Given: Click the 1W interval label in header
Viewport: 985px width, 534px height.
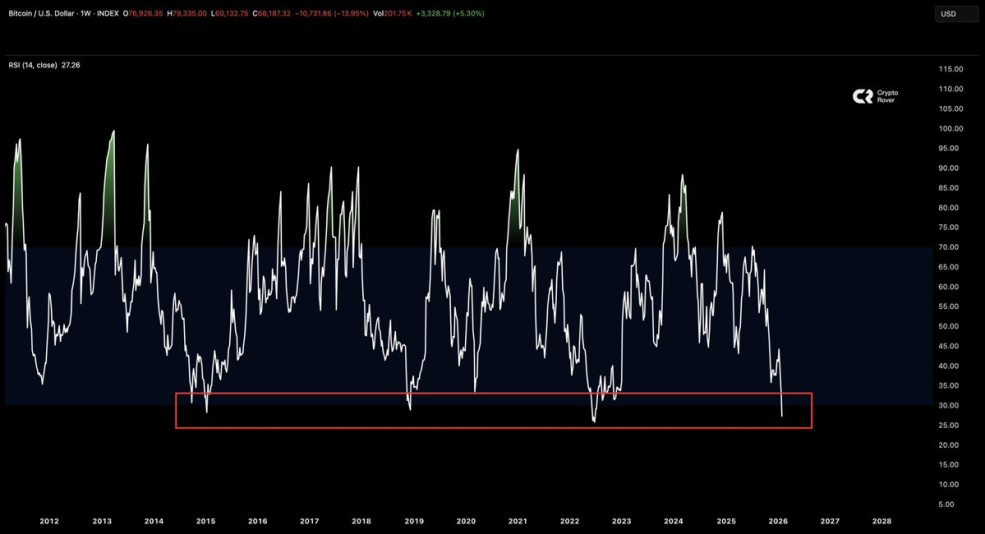Looking at the screenshot, I should pyautogui.click(x=86, y=13).
